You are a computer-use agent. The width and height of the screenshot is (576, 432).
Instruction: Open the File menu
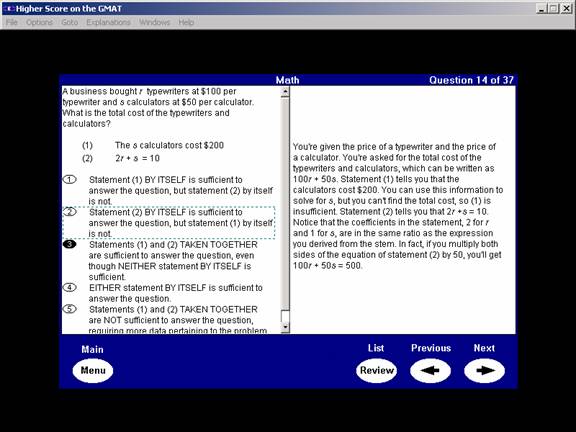12,22
